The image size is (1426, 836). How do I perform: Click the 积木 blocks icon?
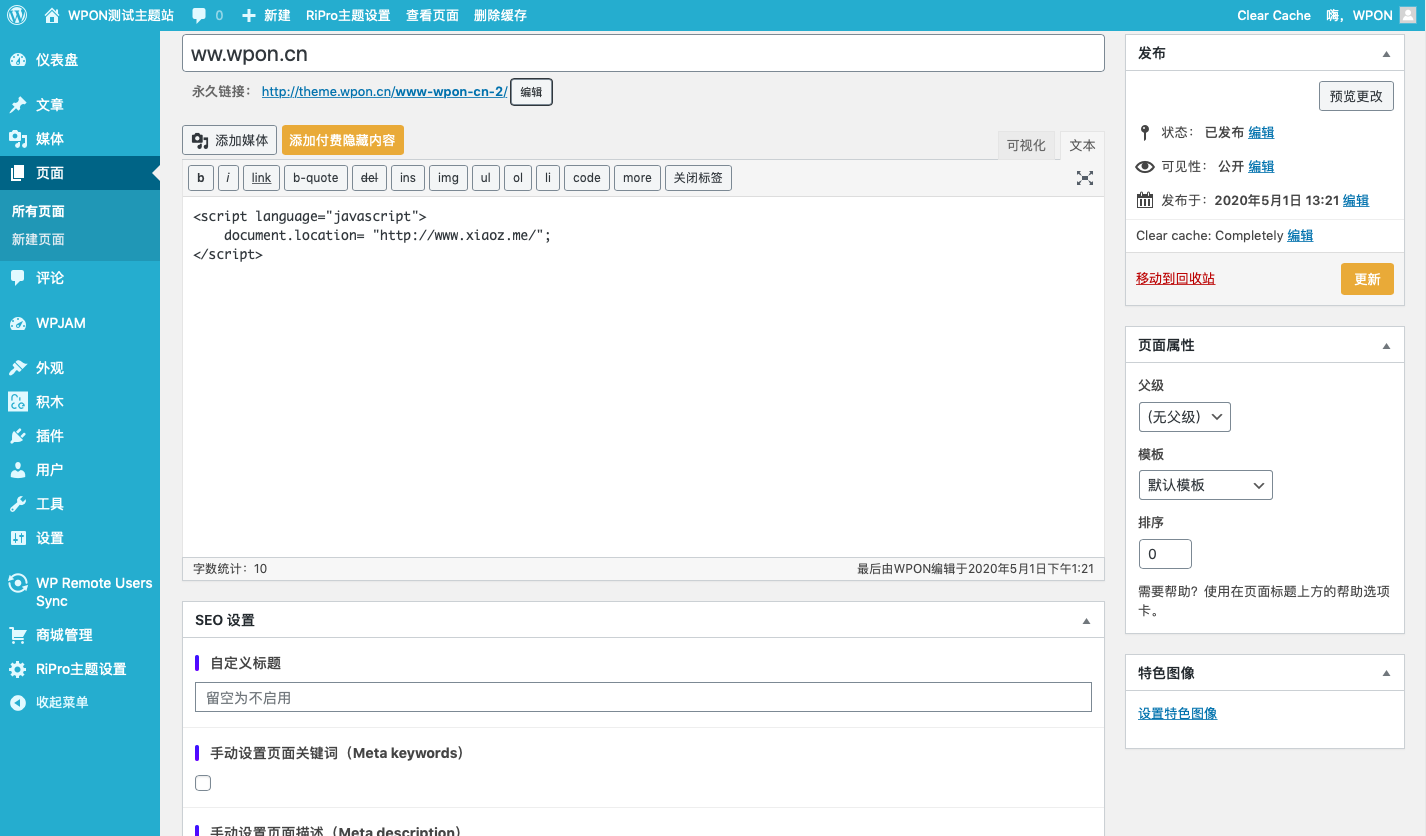coord(18,402)
